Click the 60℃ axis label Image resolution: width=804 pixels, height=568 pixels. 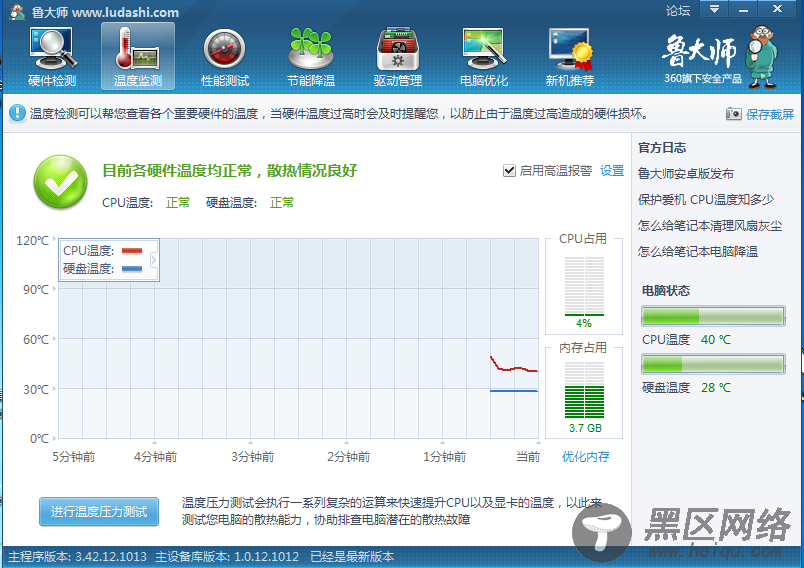(x=35, y=339)
